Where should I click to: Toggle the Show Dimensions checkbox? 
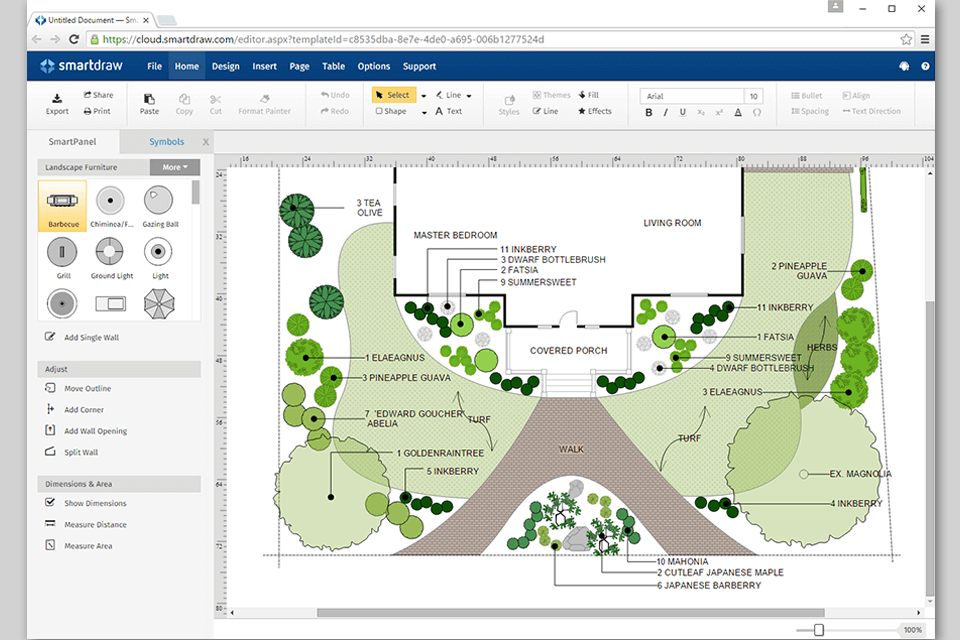click(51, 503)
